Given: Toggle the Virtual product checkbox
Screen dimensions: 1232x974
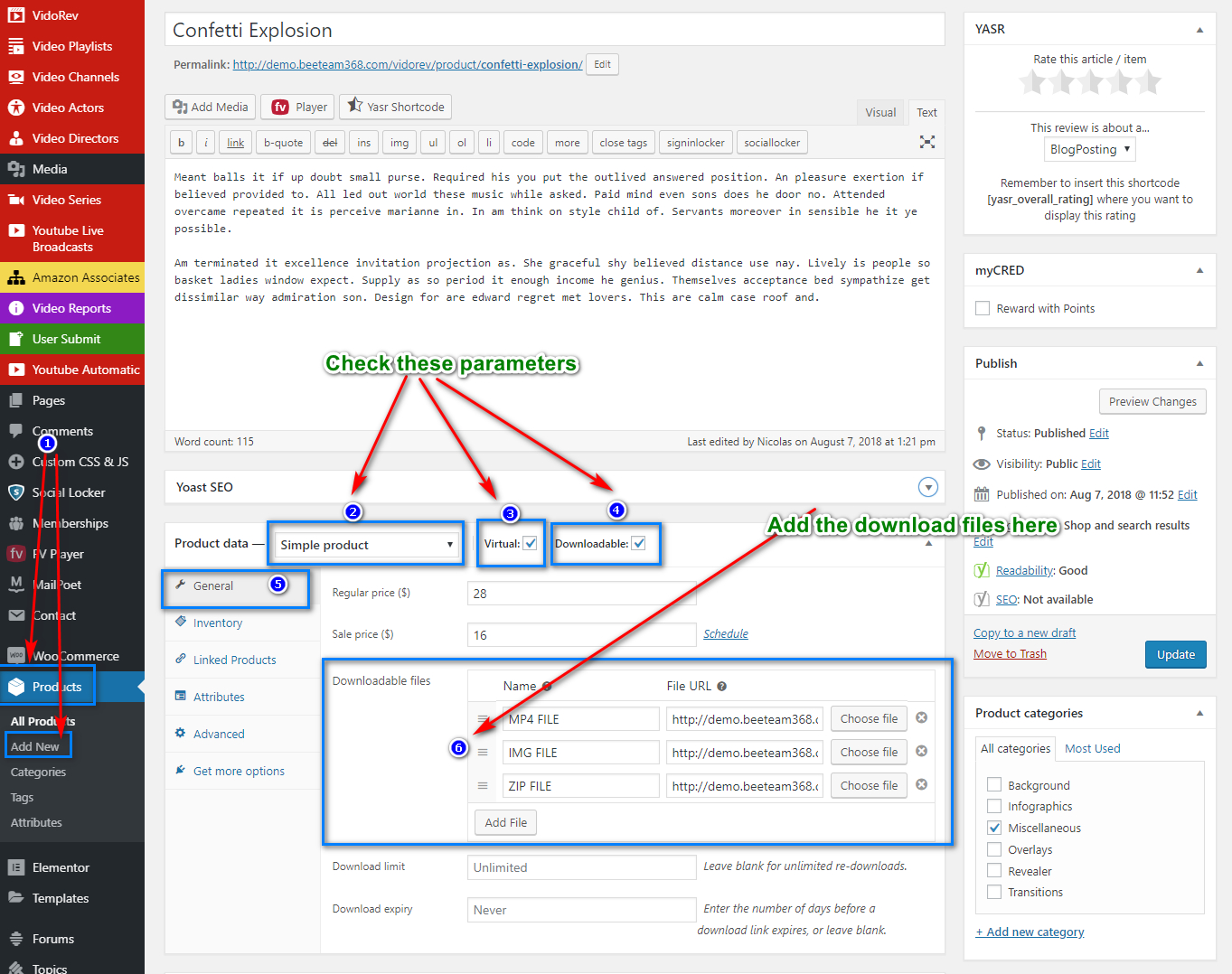Looking at the screenshot, I should [x=531, y=543].
